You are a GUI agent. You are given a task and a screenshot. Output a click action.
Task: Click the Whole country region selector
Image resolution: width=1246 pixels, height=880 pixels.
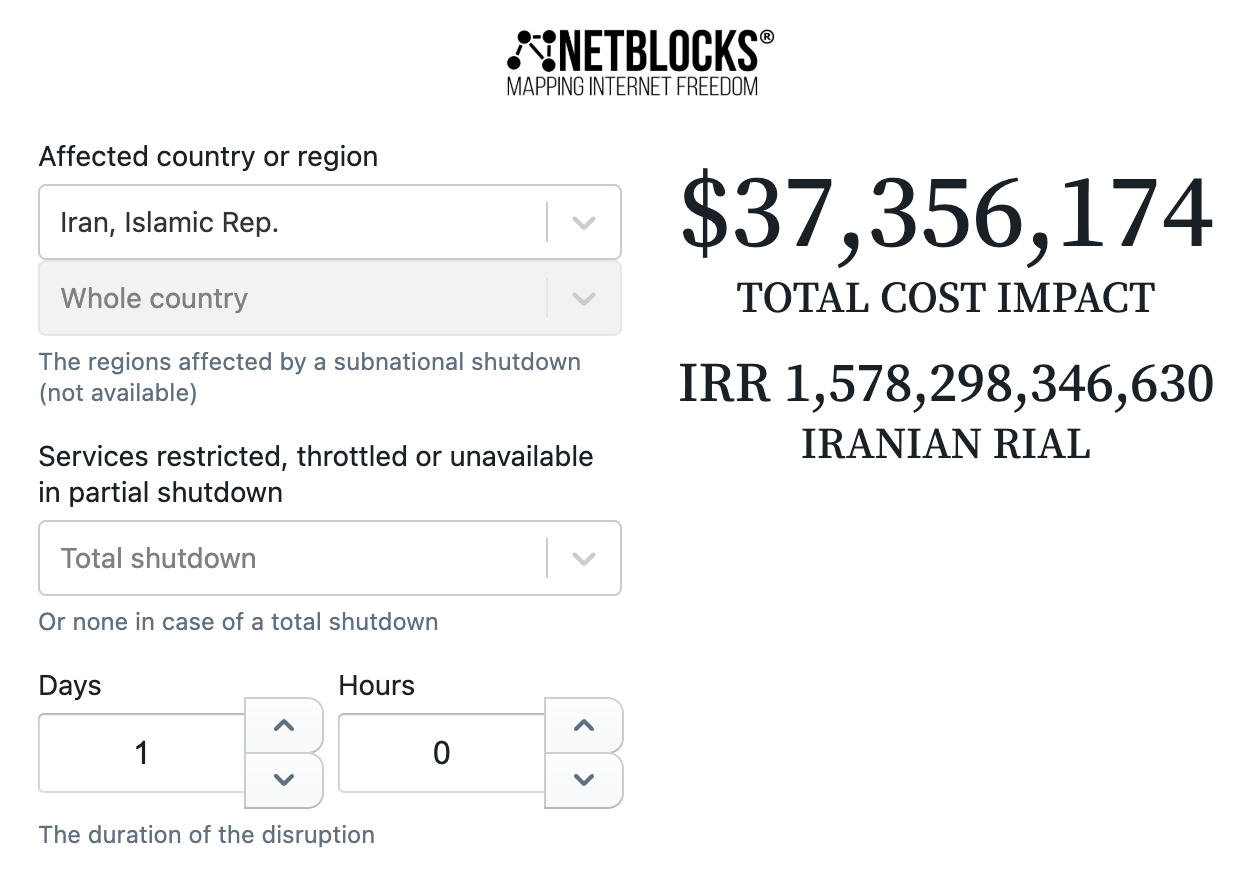click(292, 298)
